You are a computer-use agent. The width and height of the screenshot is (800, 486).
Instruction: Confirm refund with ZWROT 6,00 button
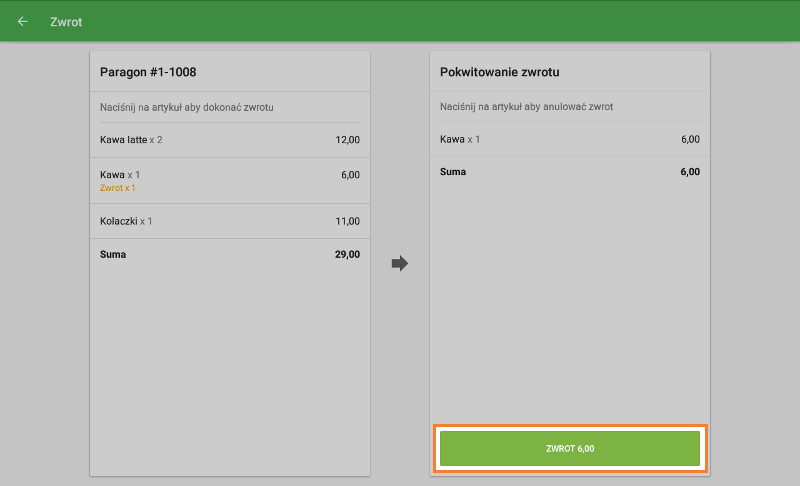coord(570,448)
